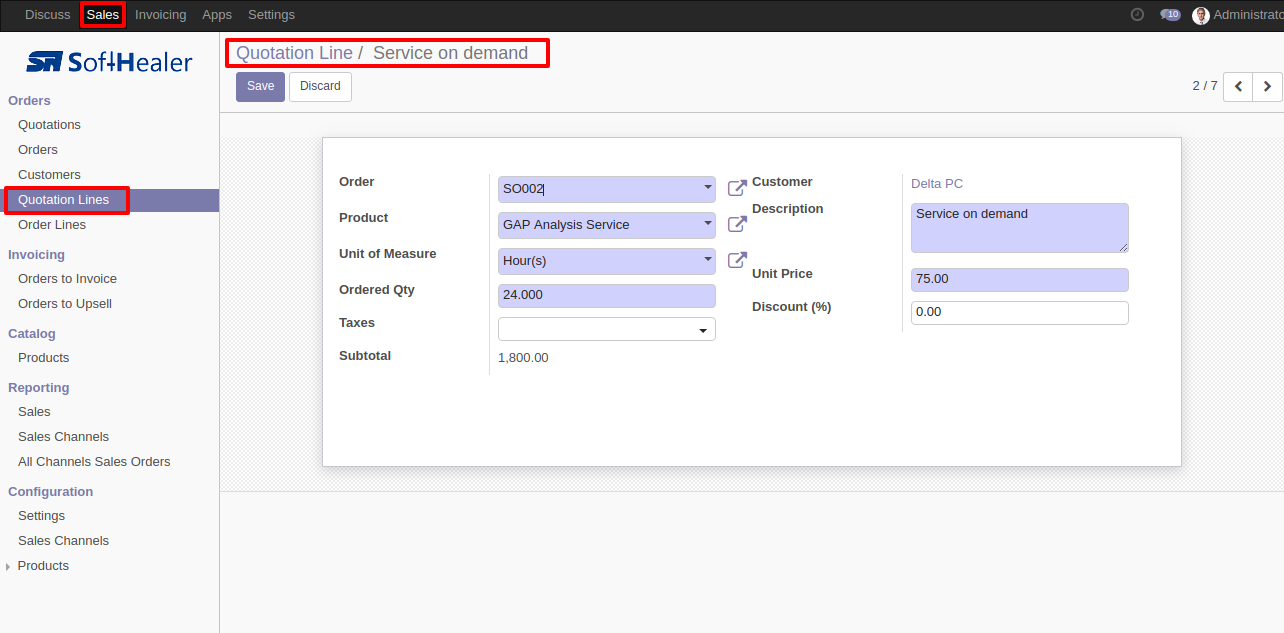Open Sales Channels under Configuration
Screen dimensions: 1284x633
63,541
